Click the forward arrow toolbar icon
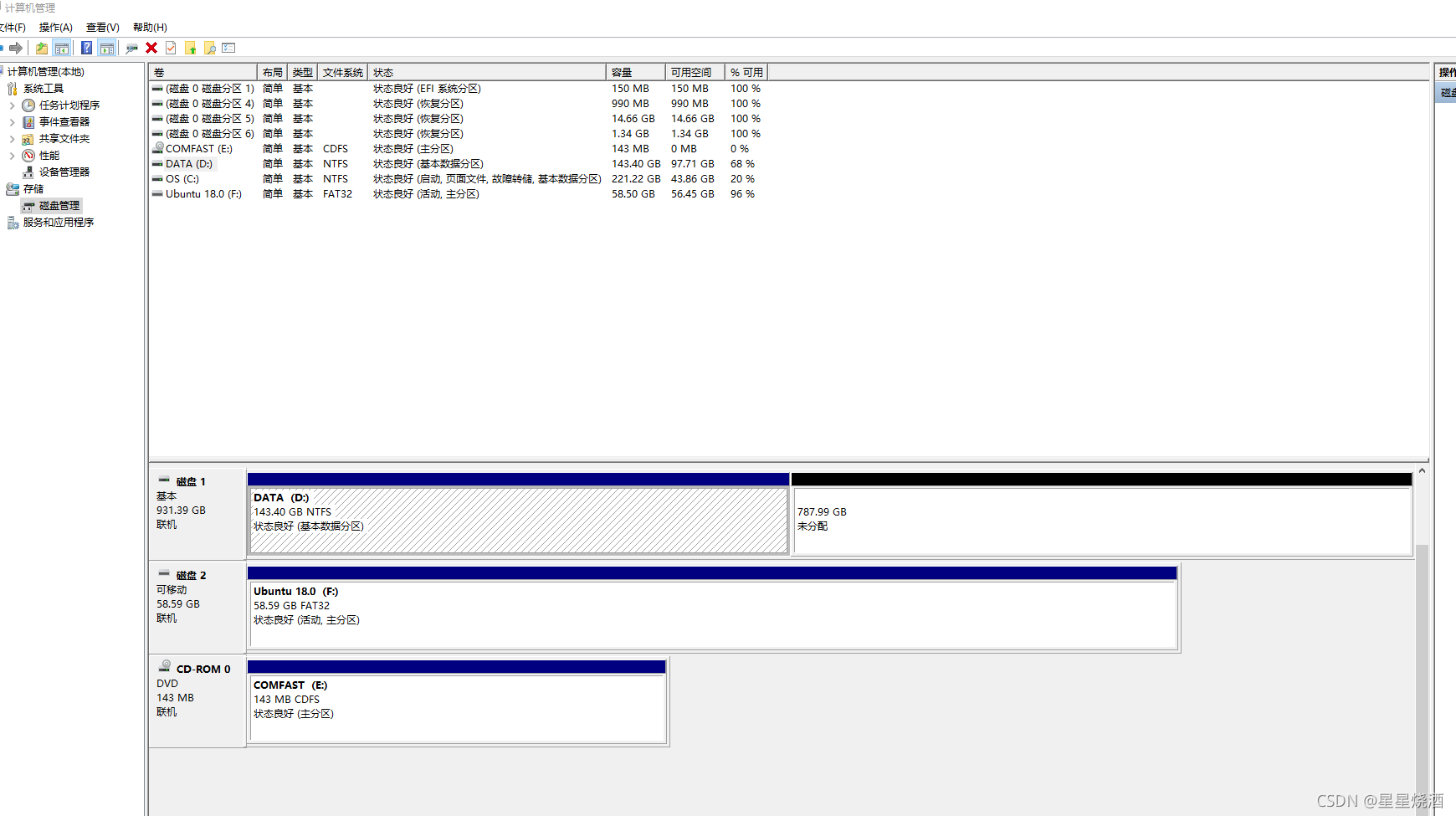This screenshot has width=1456, height=816. pyautogui.click(x=16, y=48)
